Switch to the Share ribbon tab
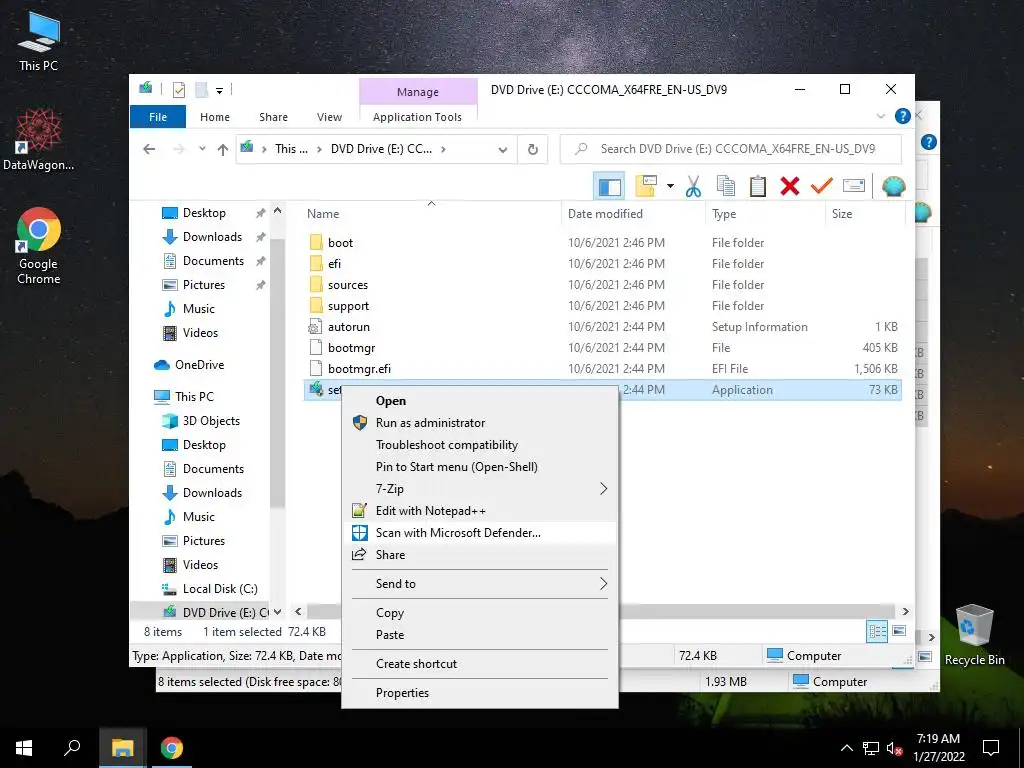The height and width of the screenshot is (768, 1024). tap(273, 117)
